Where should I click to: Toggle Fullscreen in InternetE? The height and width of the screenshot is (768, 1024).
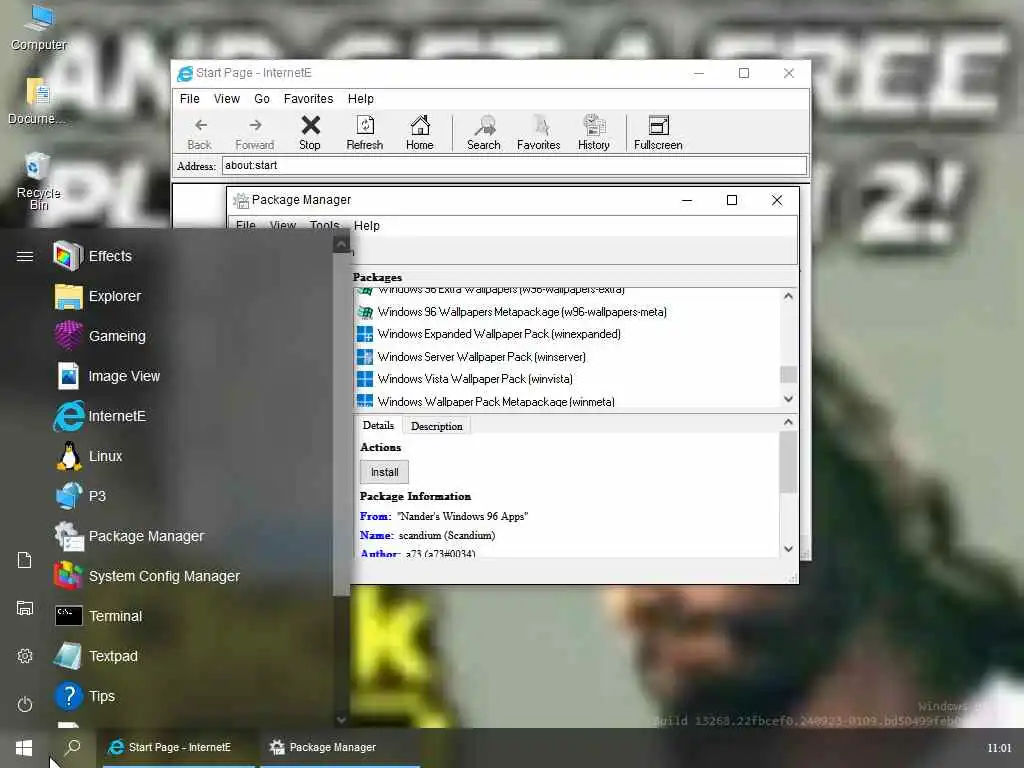pos(658,133)
